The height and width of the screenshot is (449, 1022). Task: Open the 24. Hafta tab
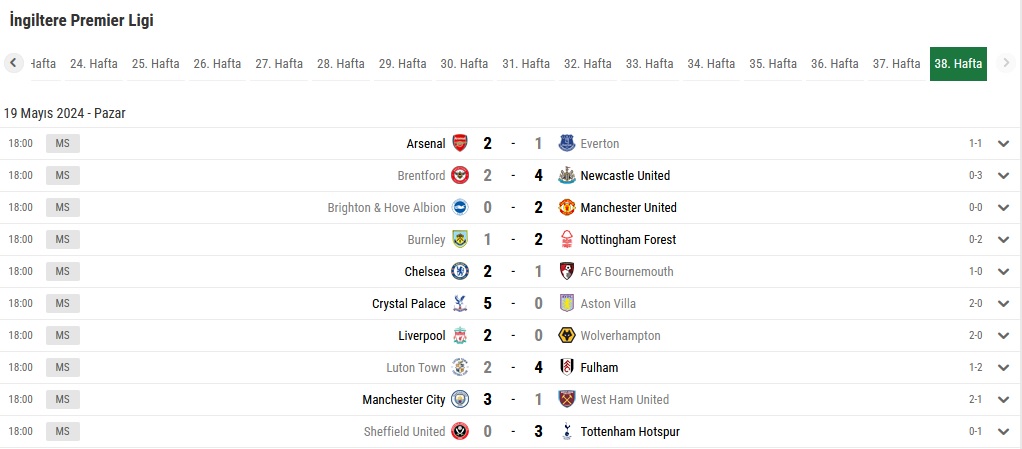click(94, 64)
